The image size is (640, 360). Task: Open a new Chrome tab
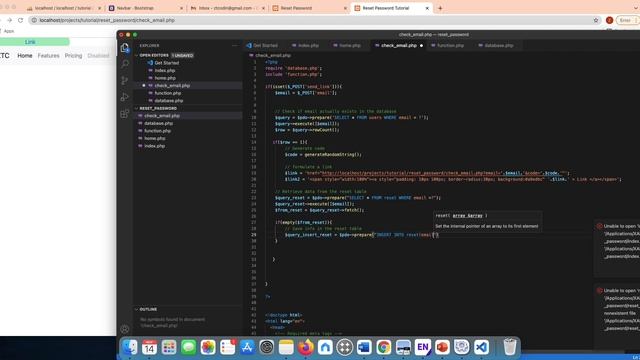click(440, 8)
